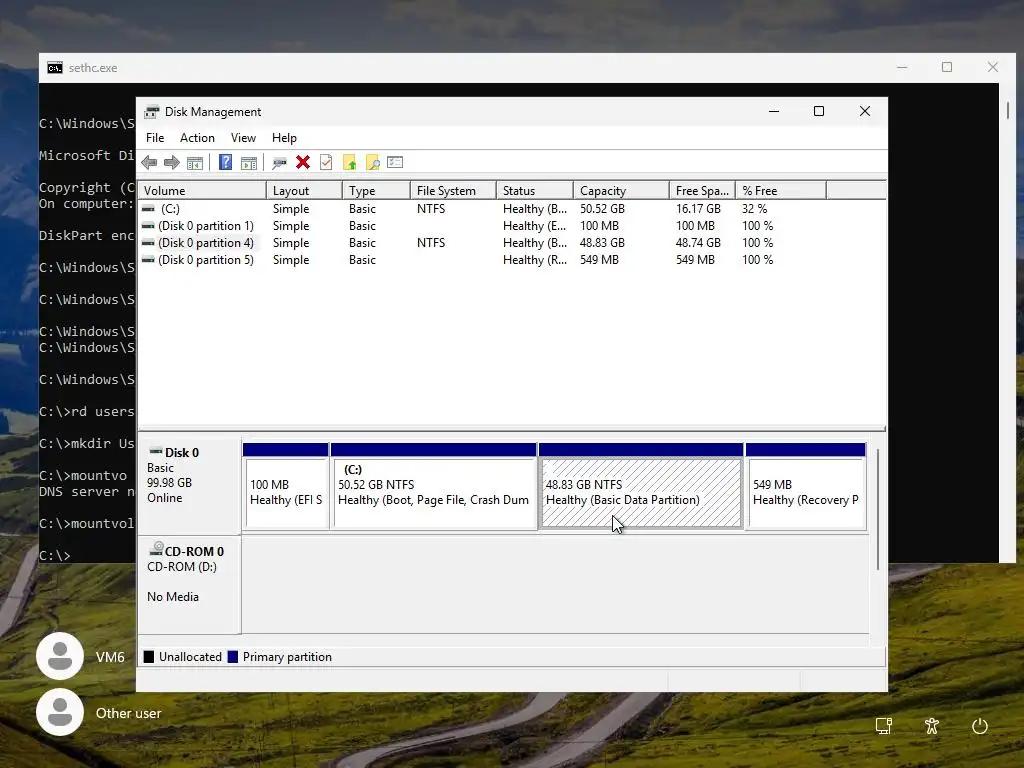The height and width of the screenshot is (768, 1024).
Task: Select the 549 MB Recovery partition block
Action: [x=806, y=487]
